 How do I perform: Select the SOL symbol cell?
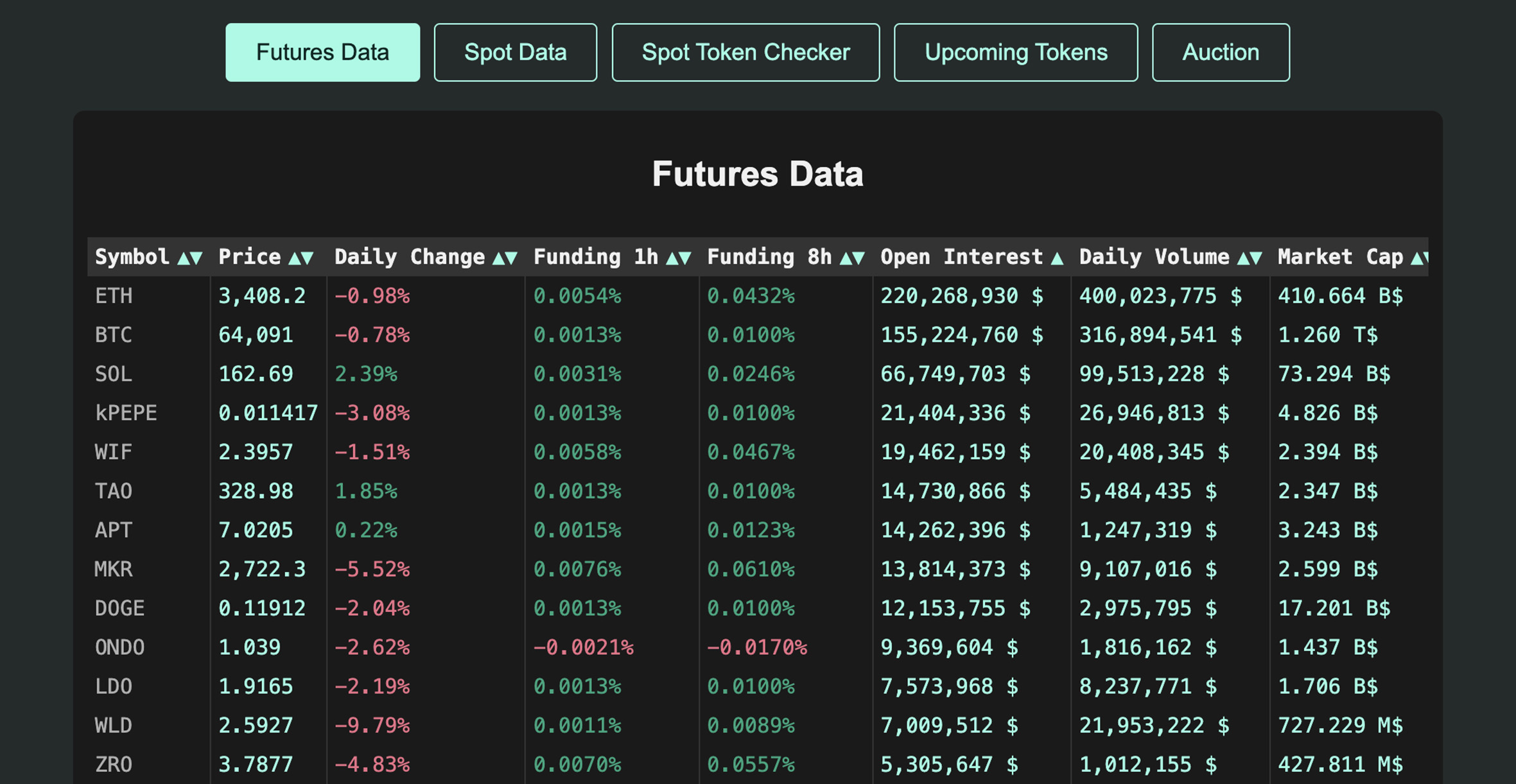[x=114, y=374]
